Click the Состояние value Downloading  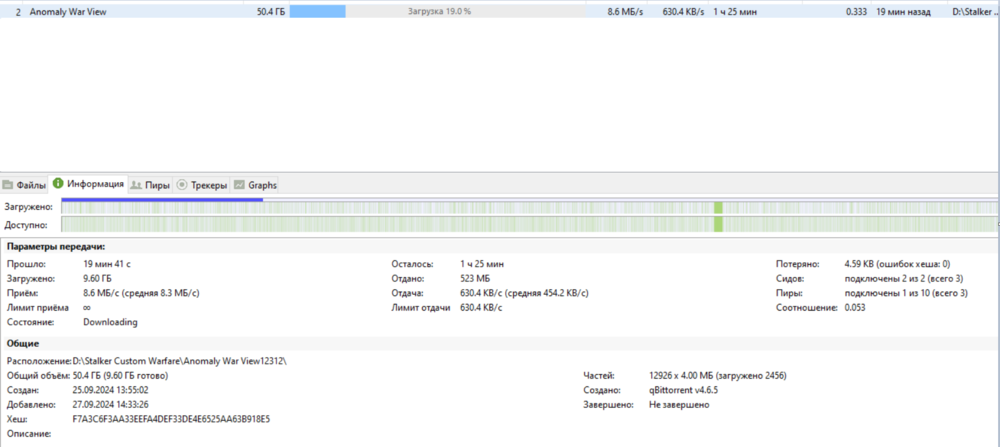pos(110,322)
